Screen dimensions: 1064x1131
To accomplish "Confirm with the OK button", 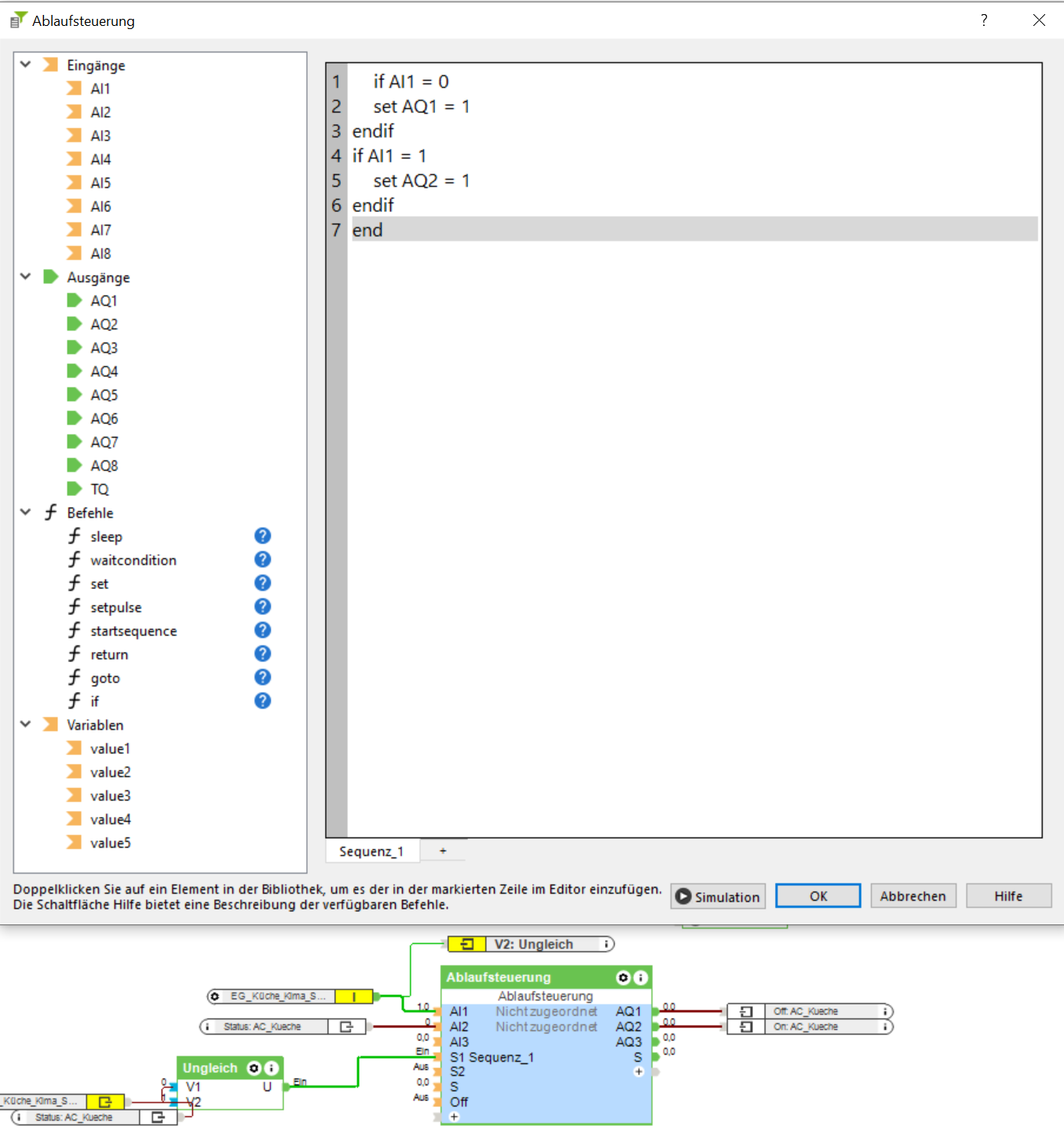I will [818, 896].
